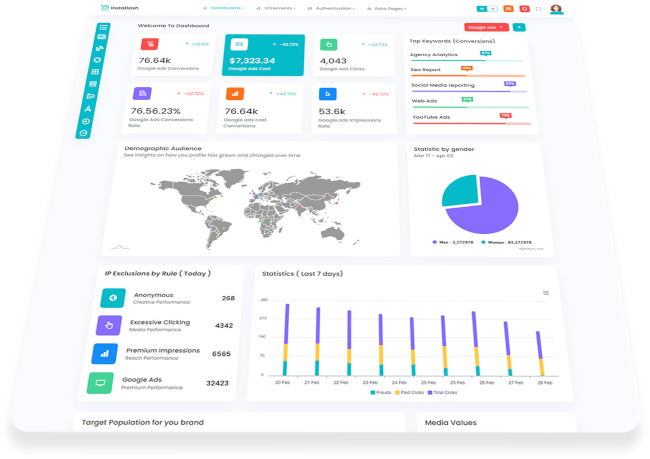Click the green Google Ads monitor icon
Image resolution: width=650 pixels, height=459 pixels.
pos(100,383)
